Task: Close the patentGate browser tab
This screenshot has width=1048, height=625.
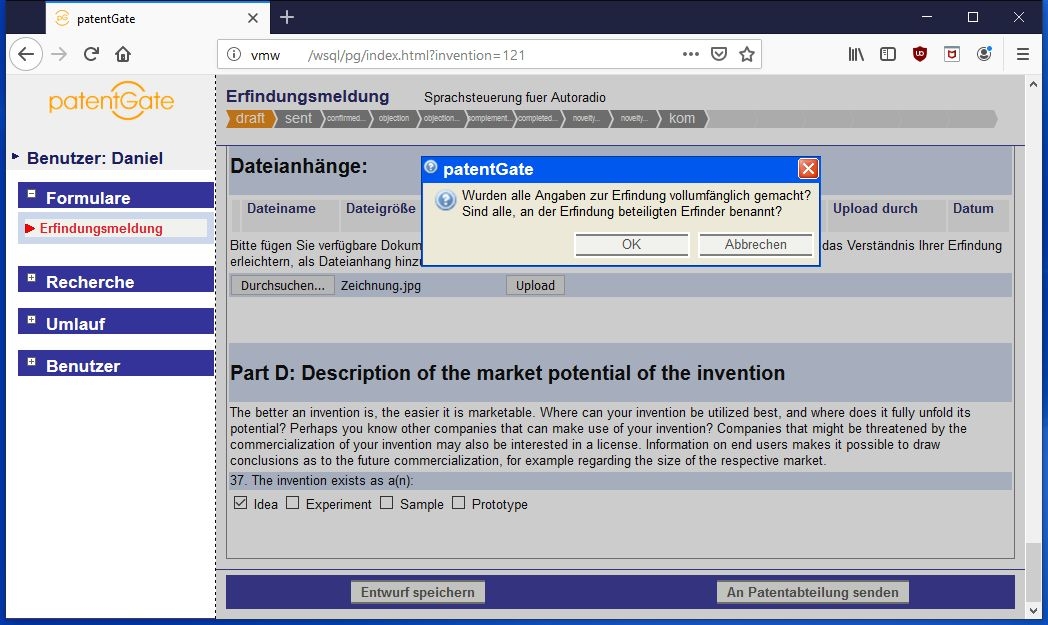Action: (253, 18)
